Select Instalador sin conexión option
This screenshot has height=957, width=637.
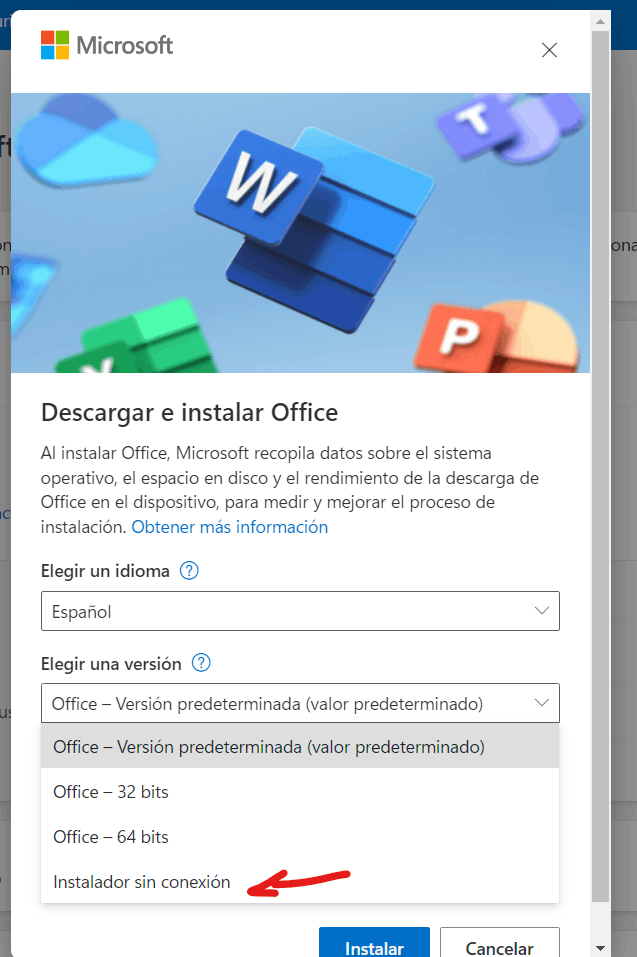(300, 882)
